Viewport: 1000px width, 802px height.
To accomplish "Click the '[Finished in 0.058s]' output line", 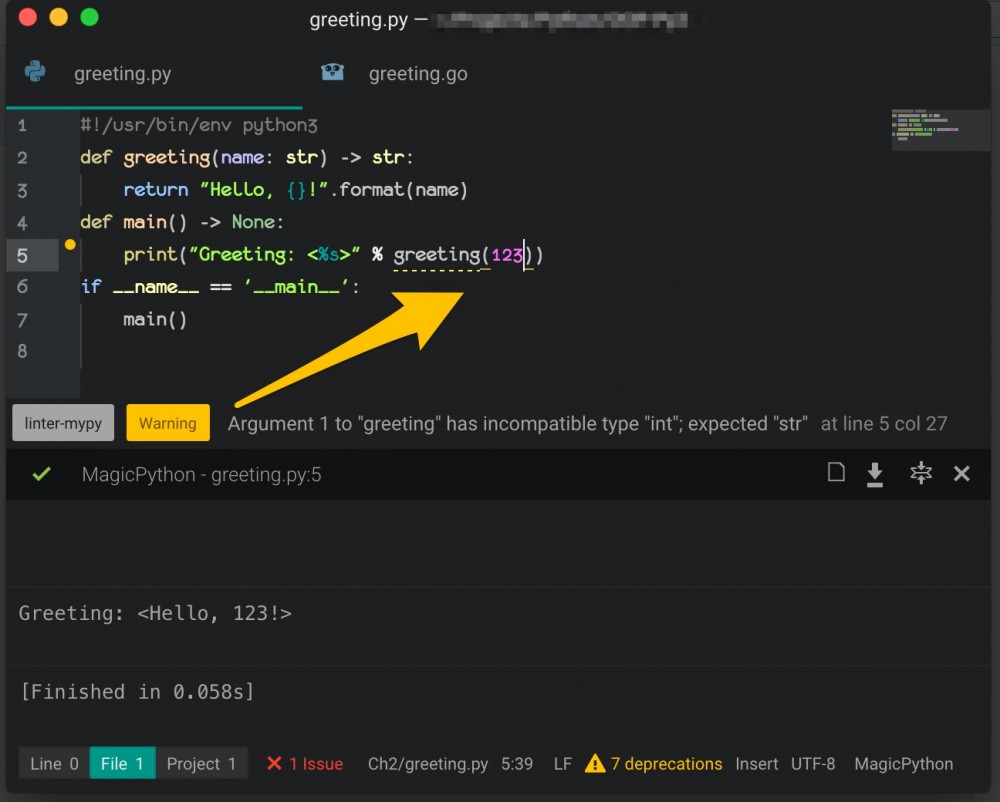I will (x=137, y=692).
